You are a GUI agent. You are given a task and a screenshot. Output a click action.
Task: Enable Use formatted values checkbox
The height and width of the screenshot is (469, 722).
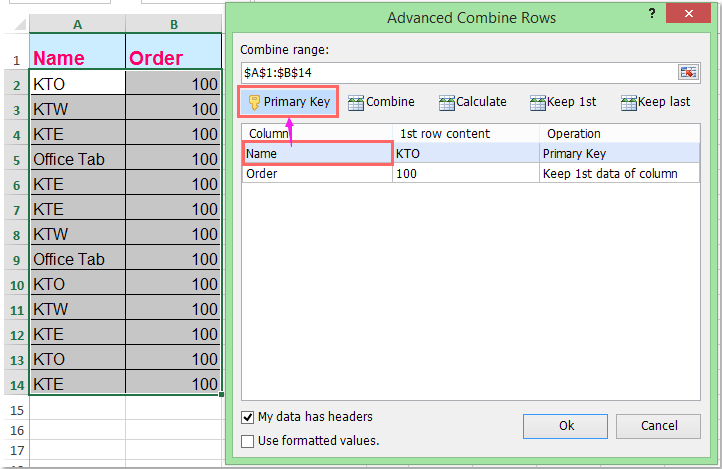pos(248,441)
